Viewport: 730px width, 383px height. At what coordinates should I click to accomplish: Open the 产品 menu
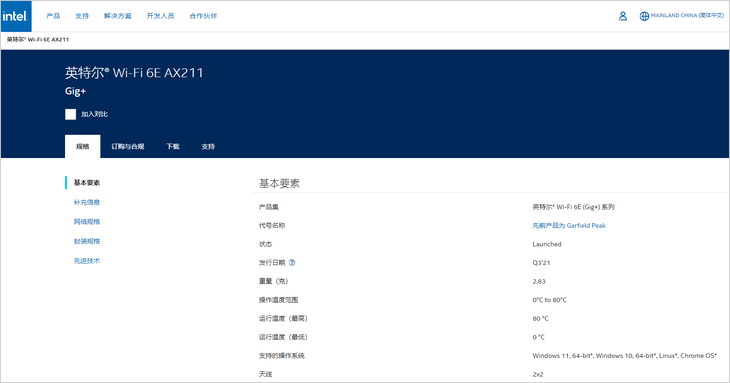[x=53, y=16]
